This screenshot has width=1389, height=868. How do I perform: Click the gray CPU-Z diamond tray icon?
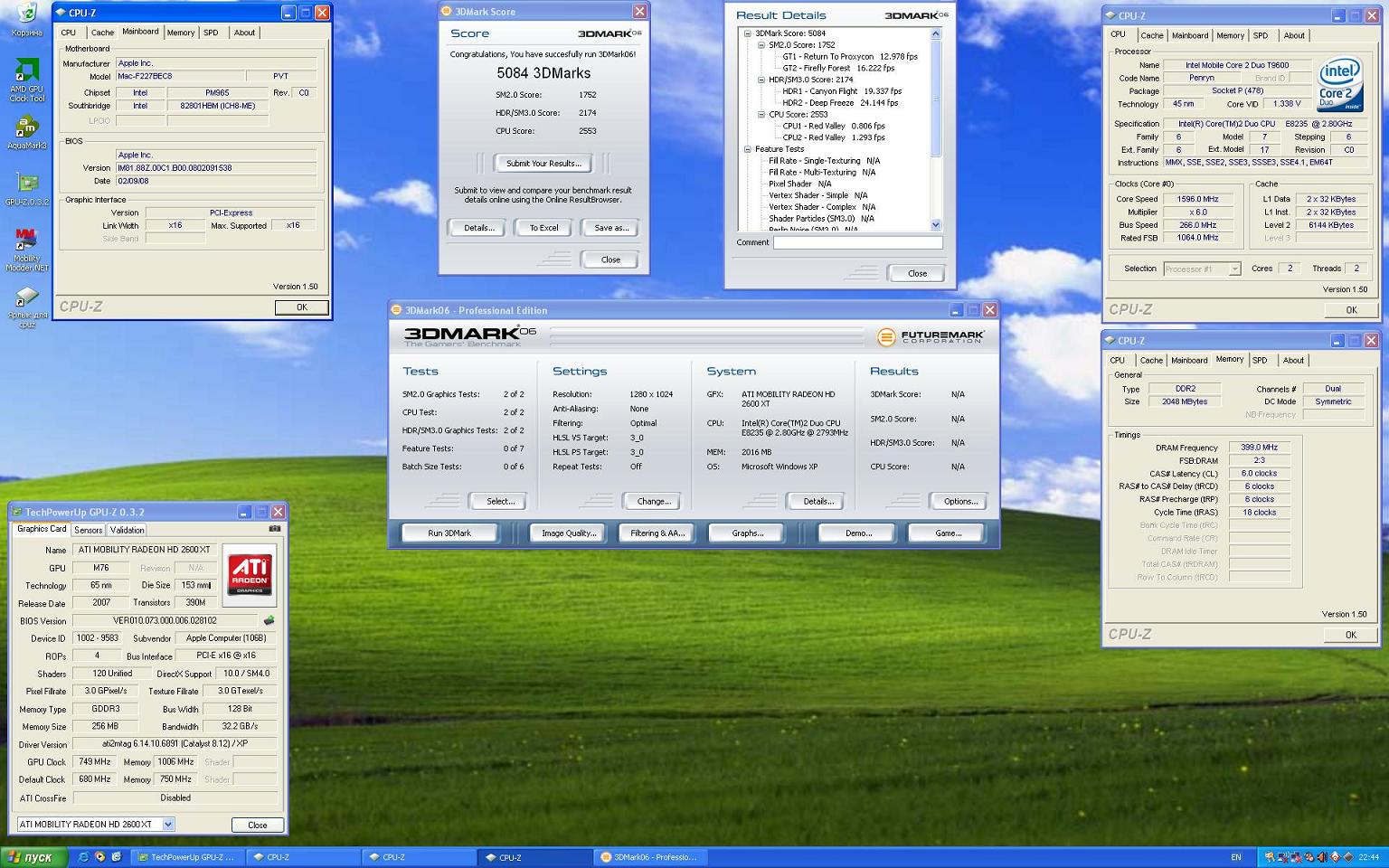tap(1348, 857)
